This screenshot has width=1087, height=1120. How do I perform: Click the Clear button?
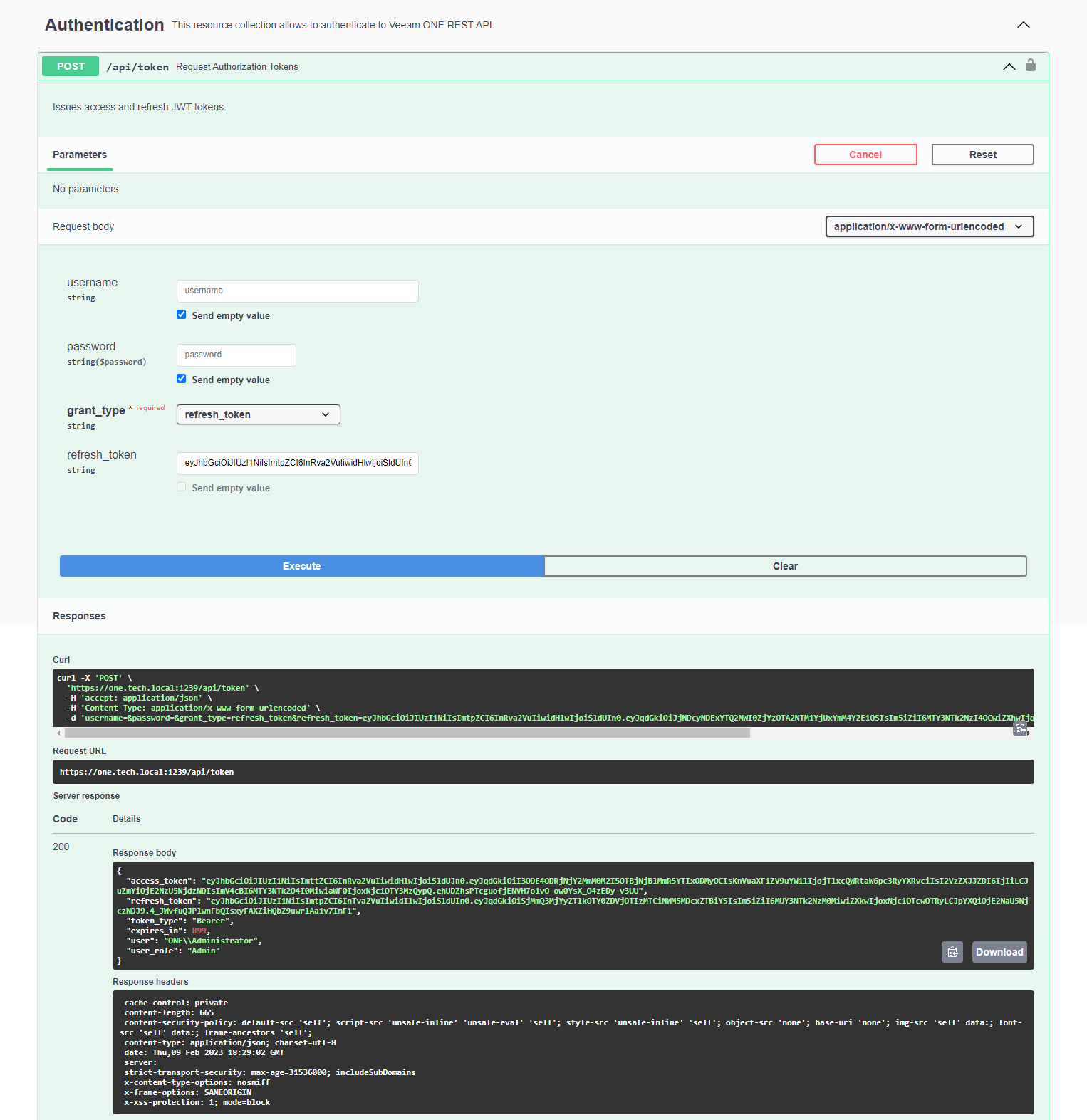click(x=785, y=566)
